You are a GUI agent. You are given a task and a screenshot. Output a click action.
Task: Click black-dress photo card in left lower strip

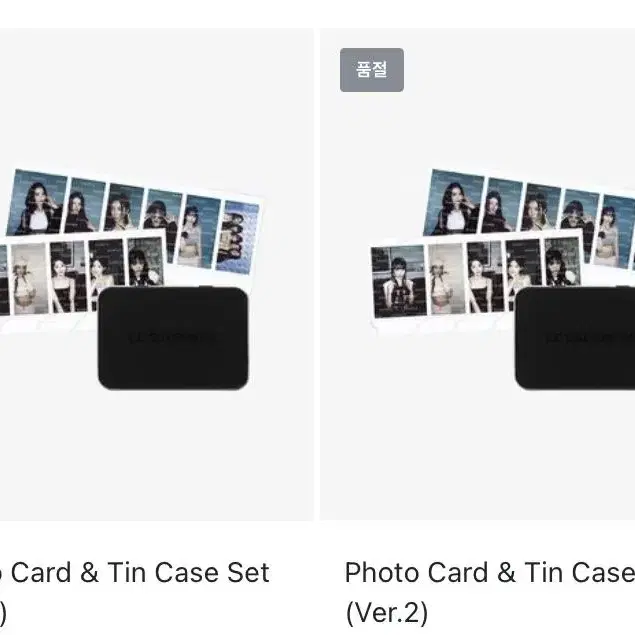tap(67, 277)
